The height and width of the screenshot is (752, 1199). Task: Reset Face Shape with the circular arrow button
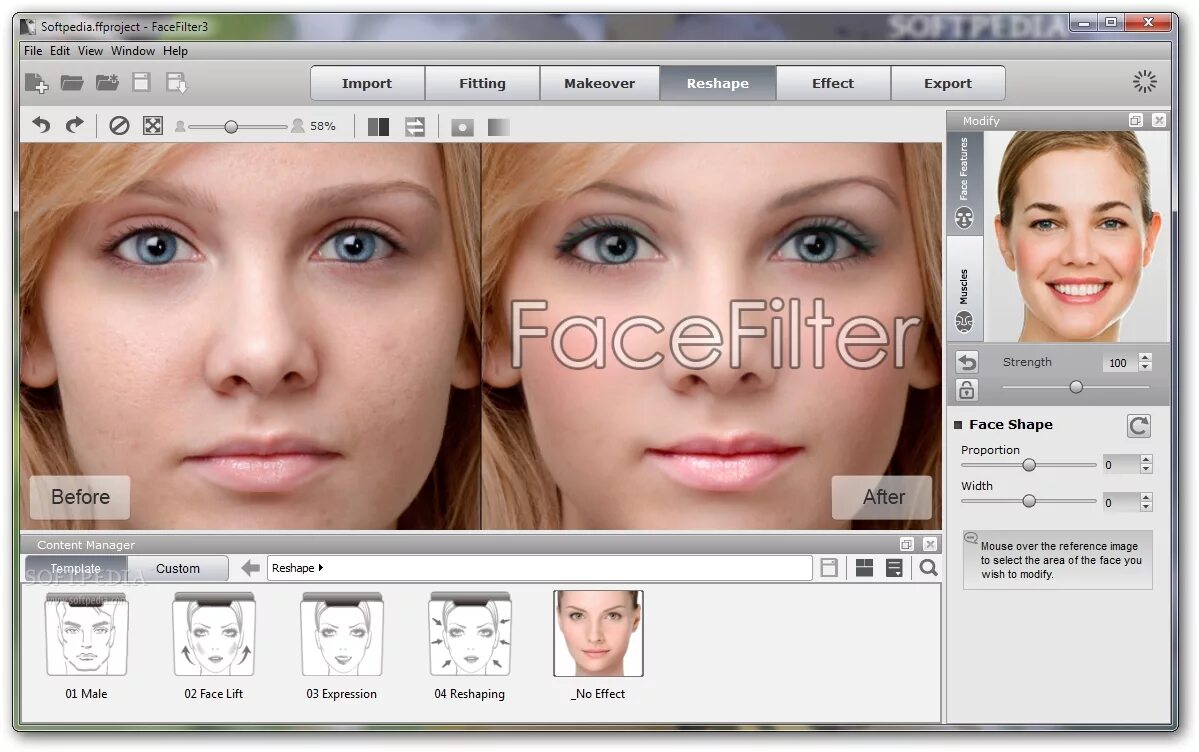coord(1139,426)
